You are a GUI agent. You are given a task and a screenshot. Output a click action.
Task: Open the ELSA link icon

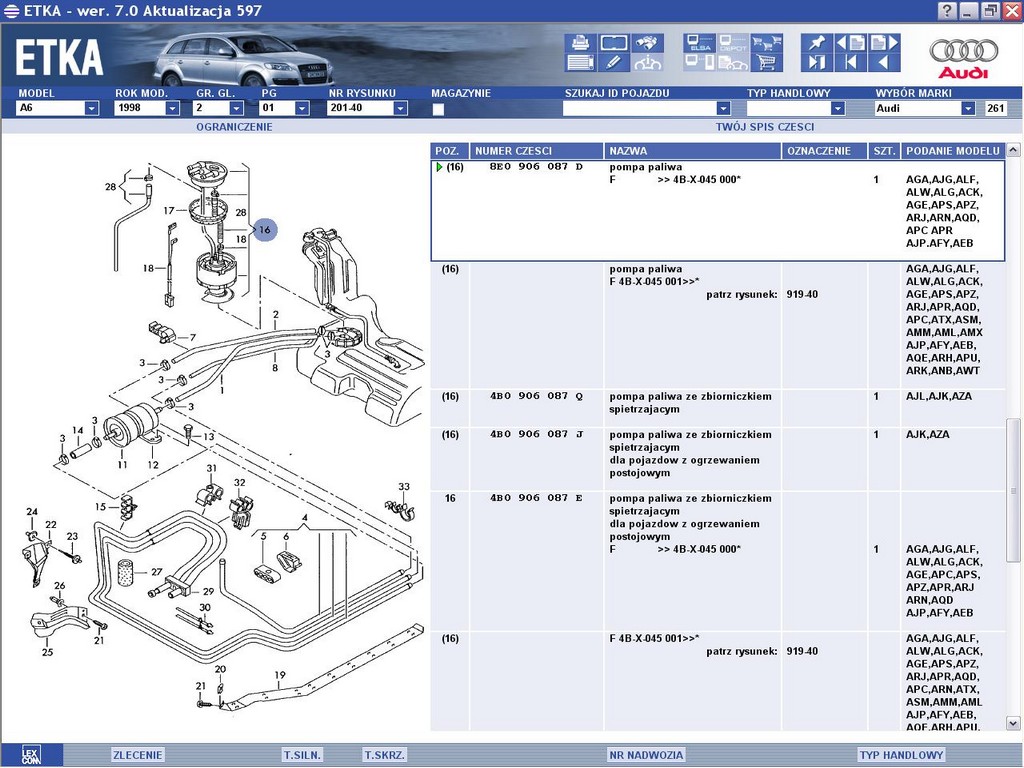point(700,43)
